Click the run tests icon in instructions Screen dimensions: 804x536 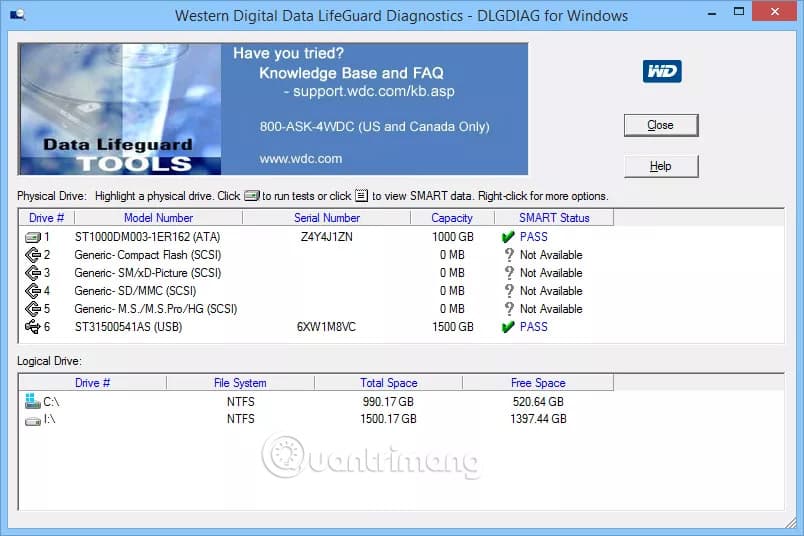[251, 196]
